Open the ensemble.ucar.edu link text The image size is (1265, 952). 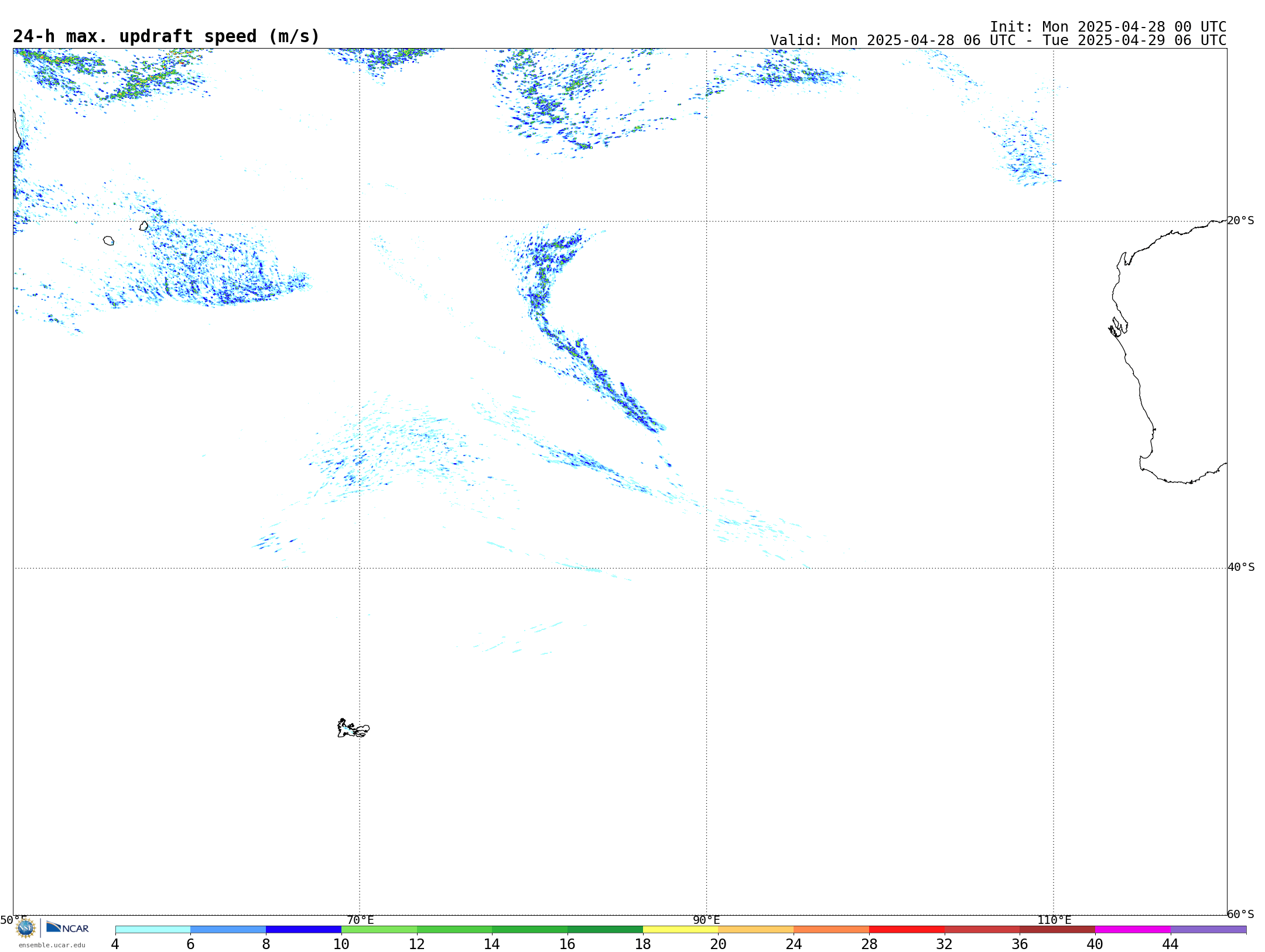(x=52, y=945)
